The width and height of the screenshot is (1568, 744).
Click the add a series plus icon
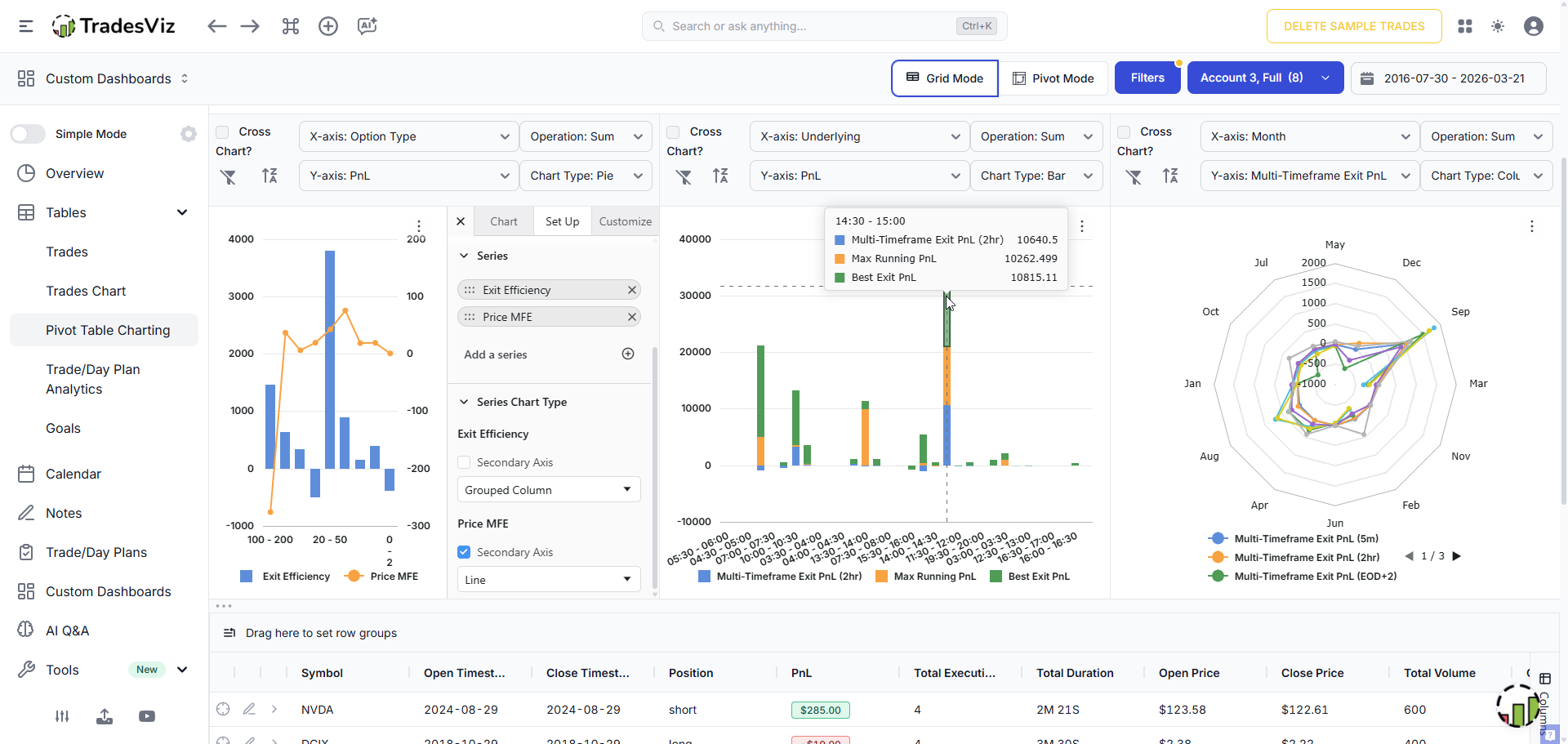tap(628, 354)
